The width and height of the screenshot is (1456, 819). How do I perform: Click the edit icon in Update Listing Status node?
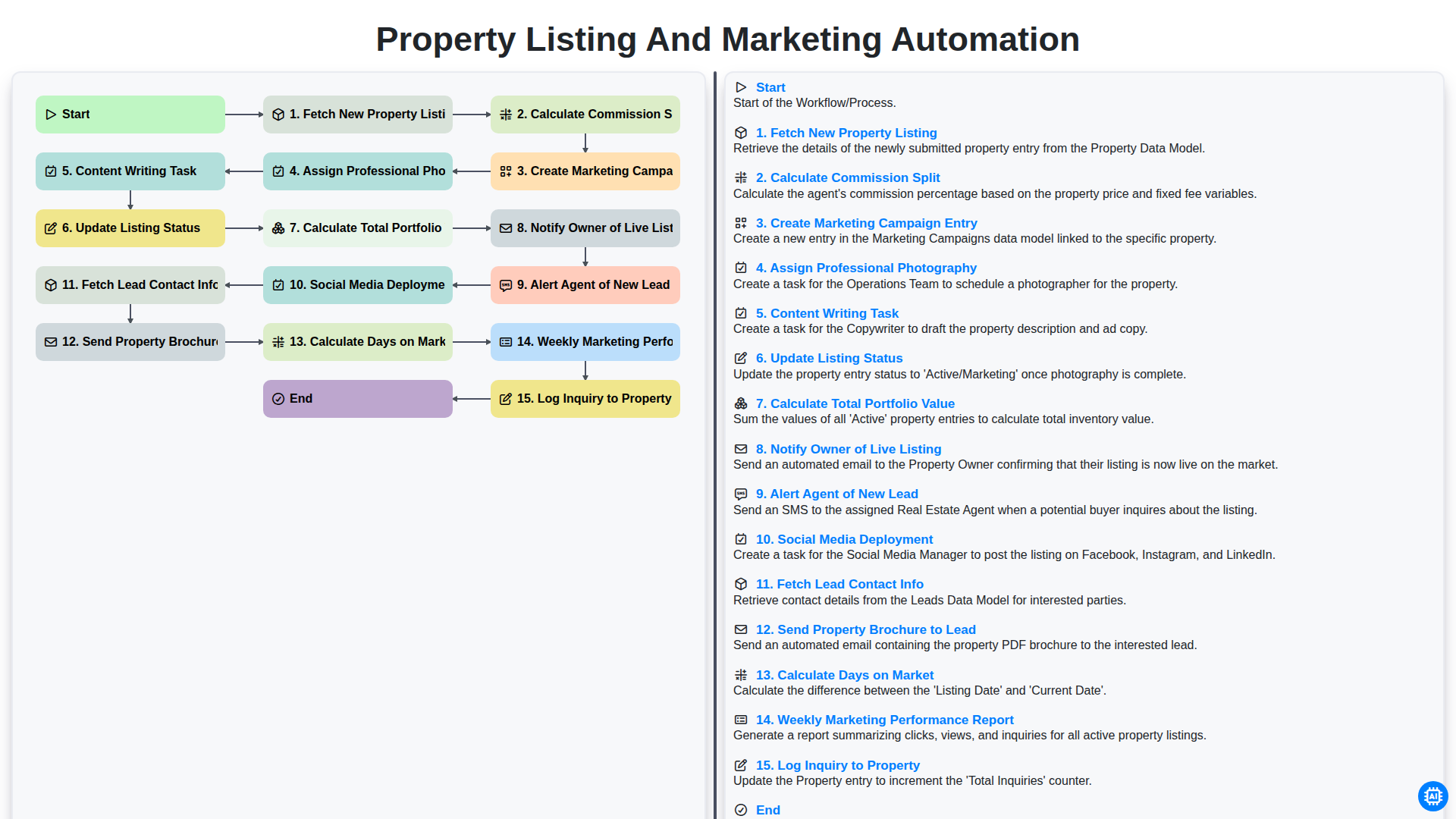coord(51,228)
